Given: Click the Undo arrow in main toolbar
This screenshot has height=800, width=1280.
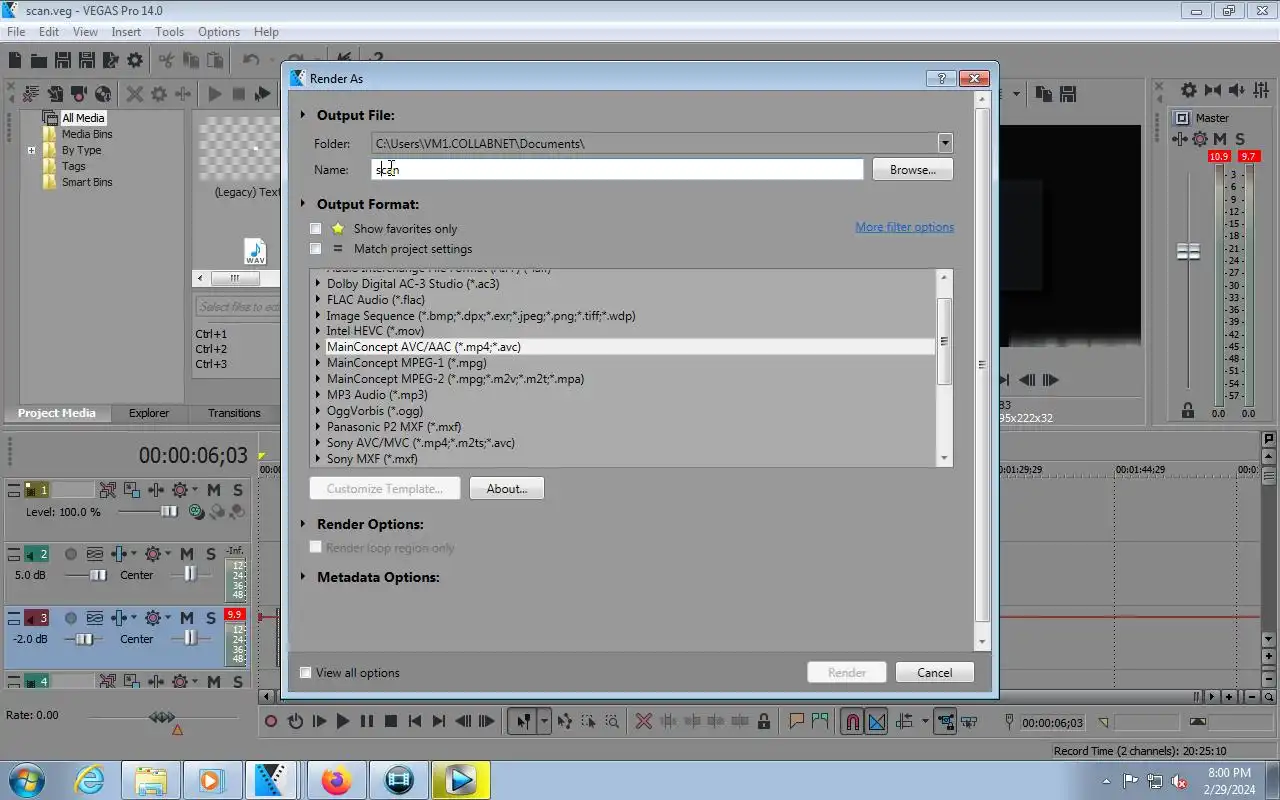Looking at the screenshot, I should pyautogui.click(x=251, y=61).
